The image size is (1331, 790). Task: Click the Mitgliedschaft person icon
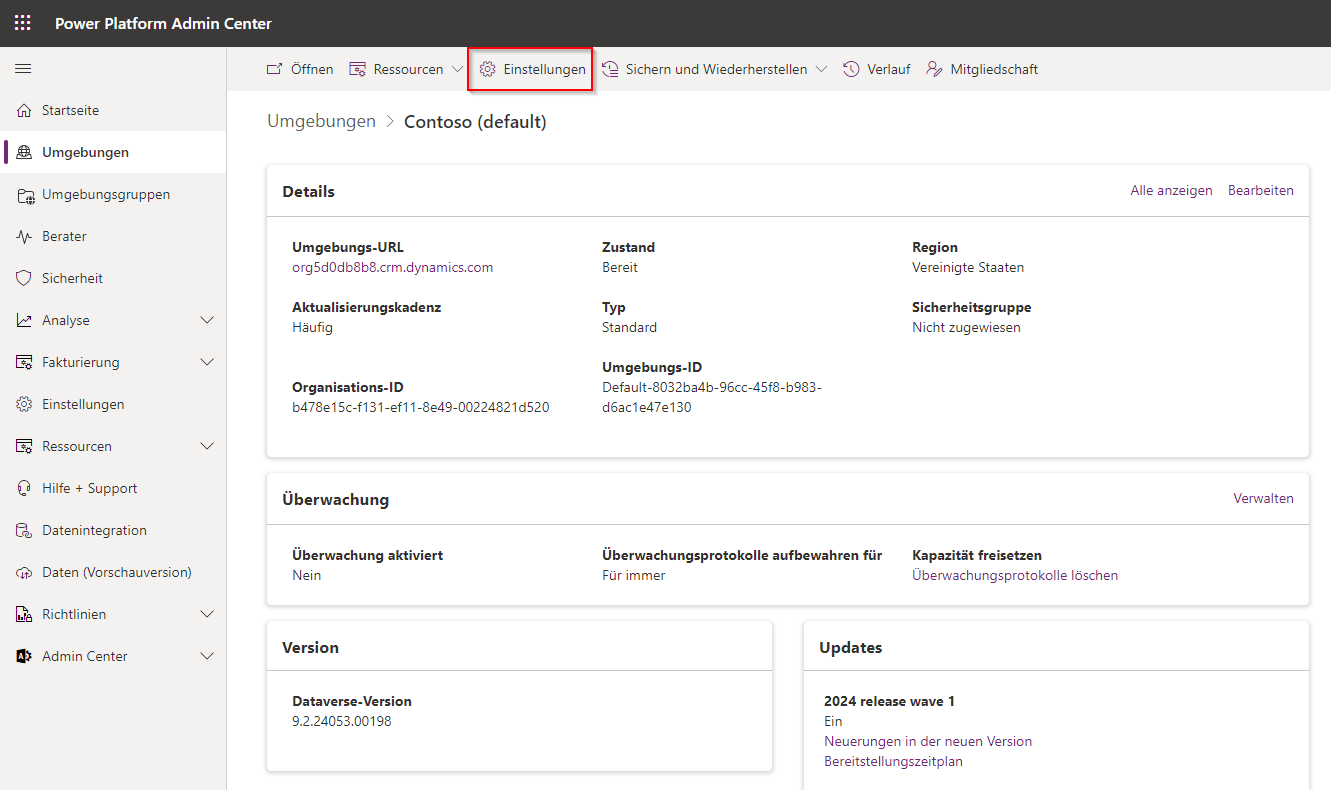click(934, 70)
